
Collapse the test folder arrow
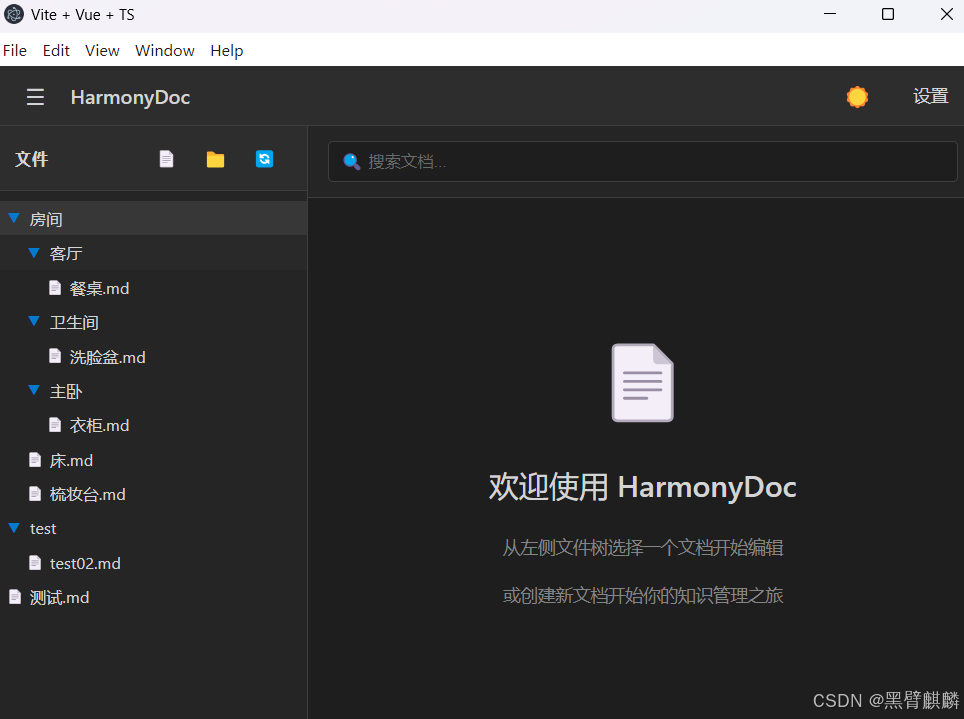point(14,528)
